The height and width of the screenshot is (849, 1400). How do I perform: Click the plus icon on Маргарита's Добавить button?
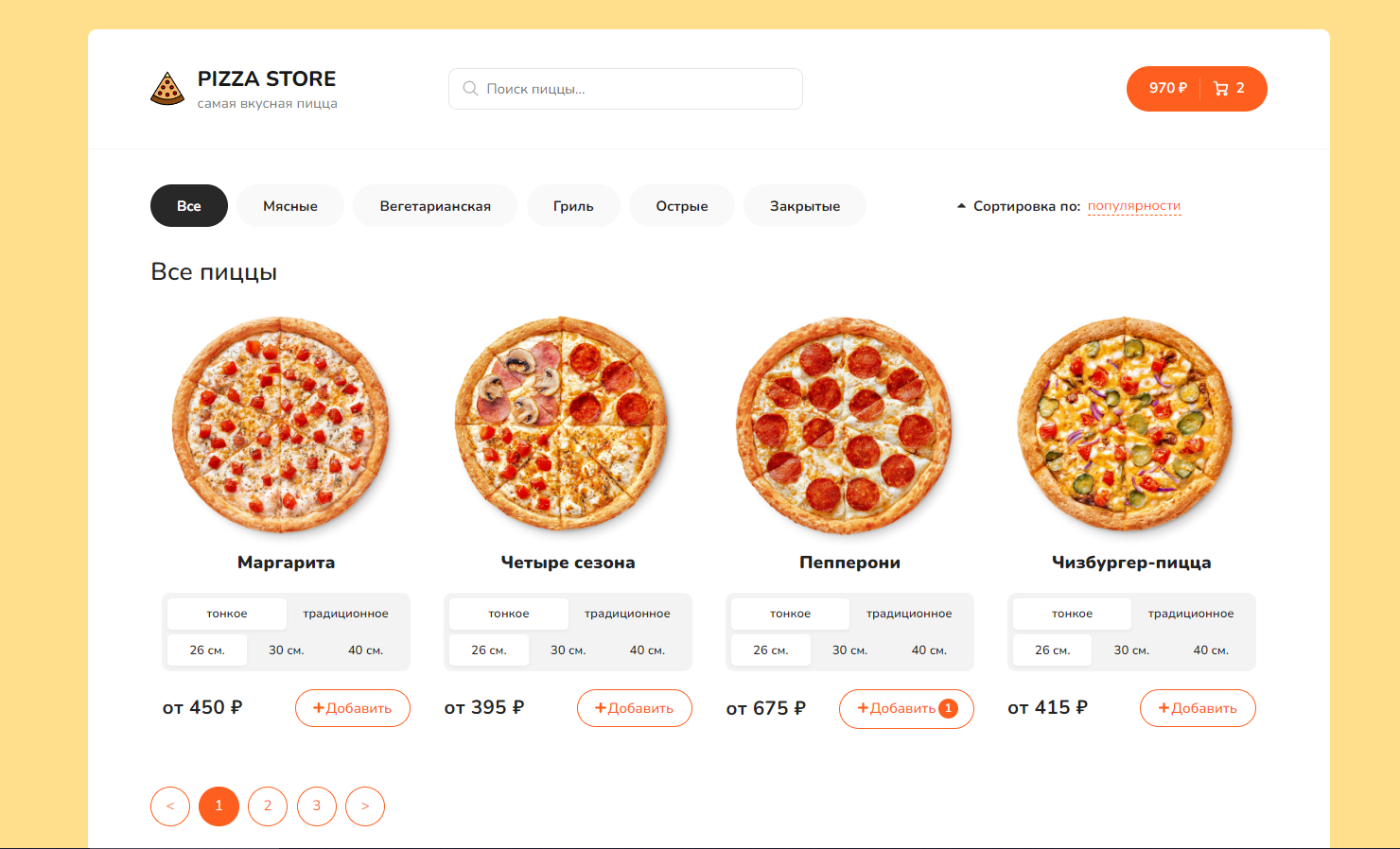click(x=318, y=707)
